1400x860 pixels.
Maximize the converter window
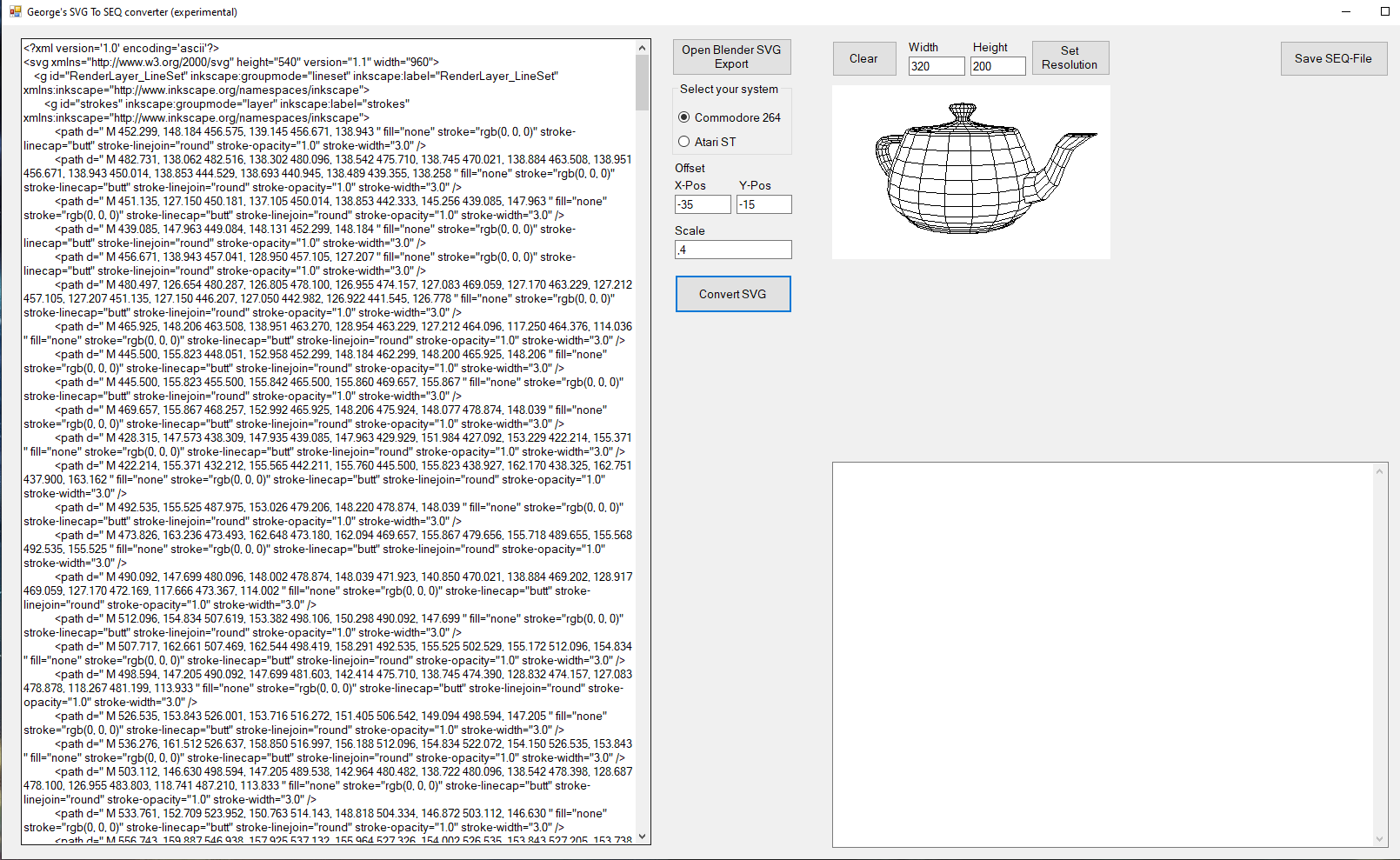(x=1385, y=11)
